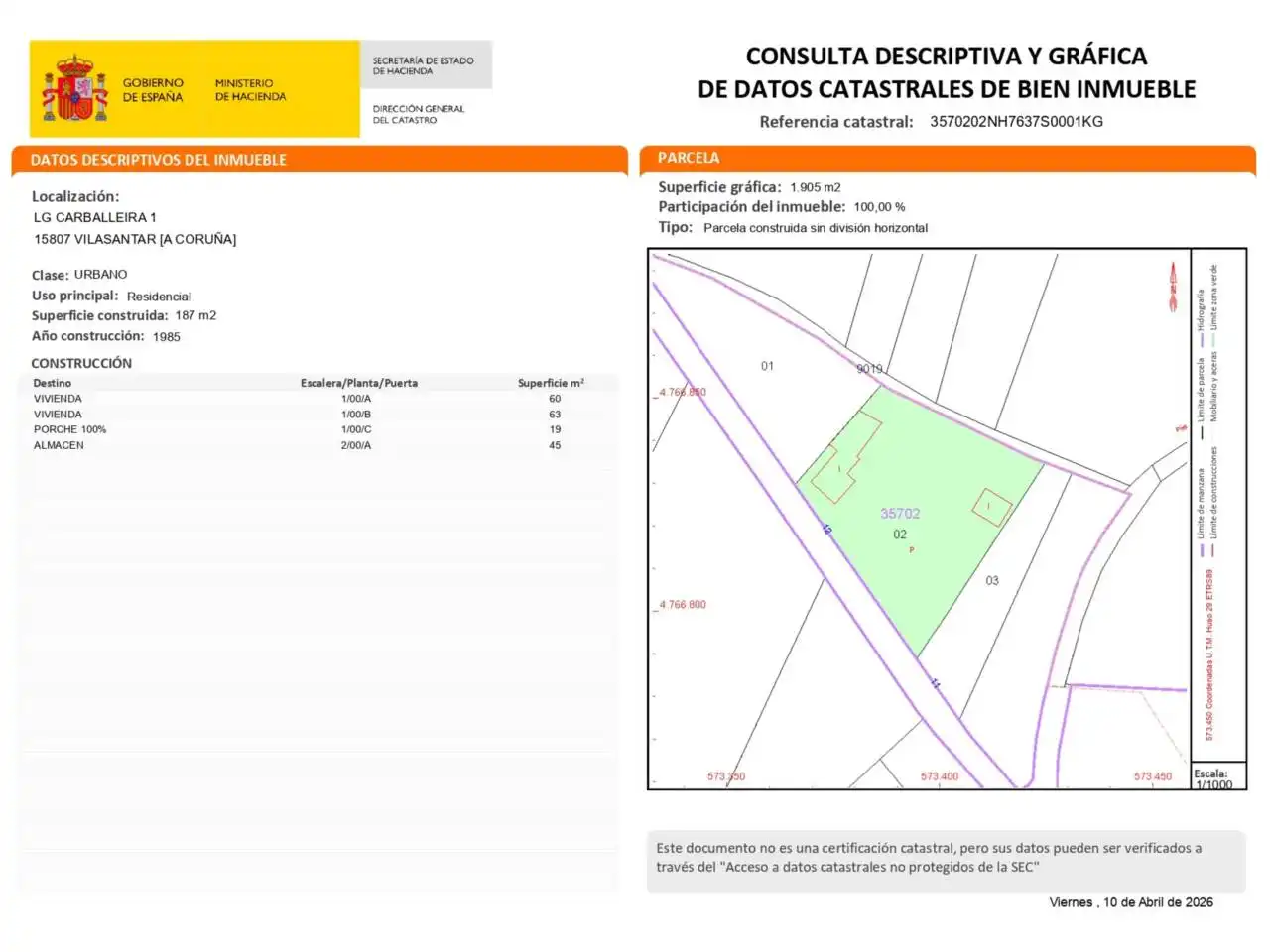This screenshot has height=952, width=1270.
Task: Select address 'LG CARBALLEIRA 1'
Action: (95, 217)
